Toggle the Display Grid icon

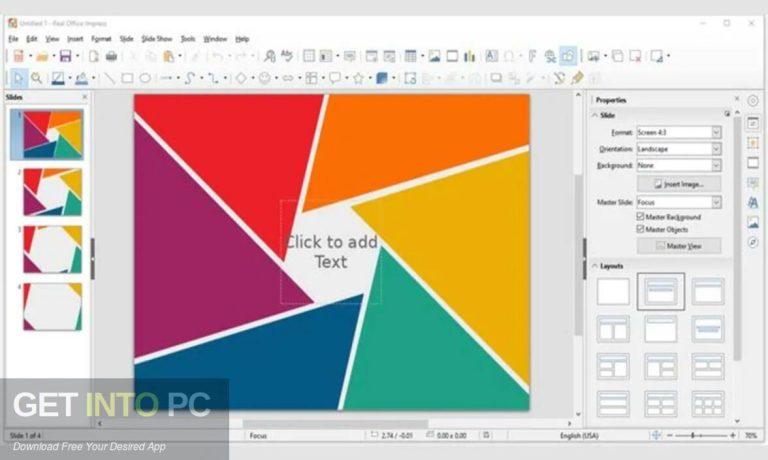pos(309,56)
